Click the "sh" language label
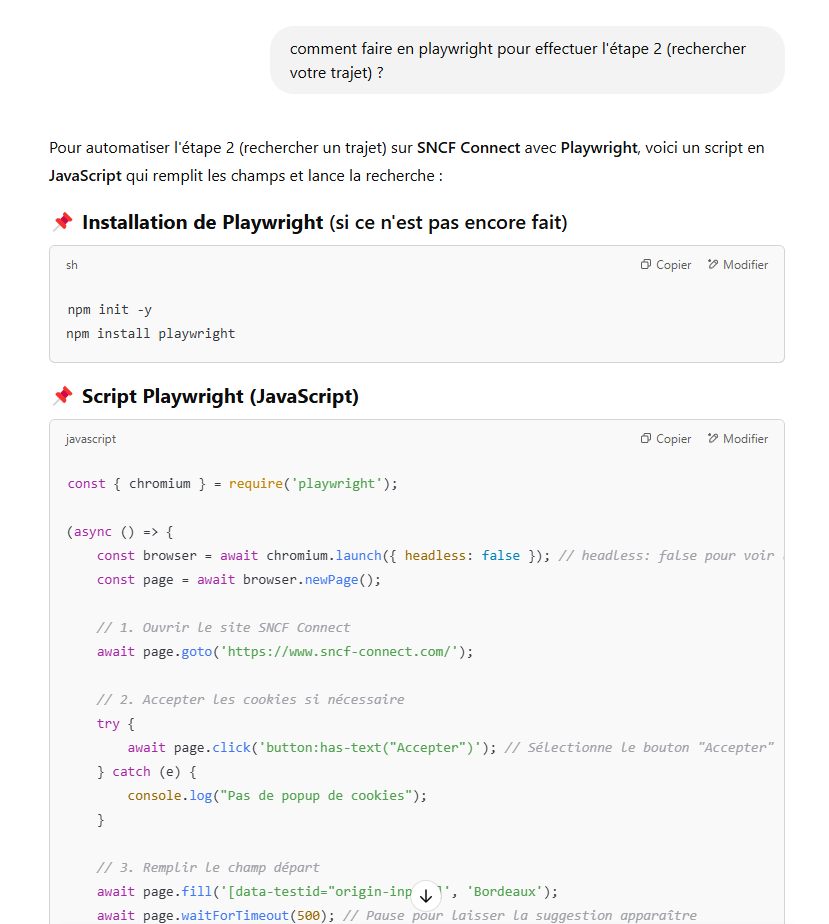The height and width of the screenshot is (924, 829). pyautogui.click(x=72, y=265)
